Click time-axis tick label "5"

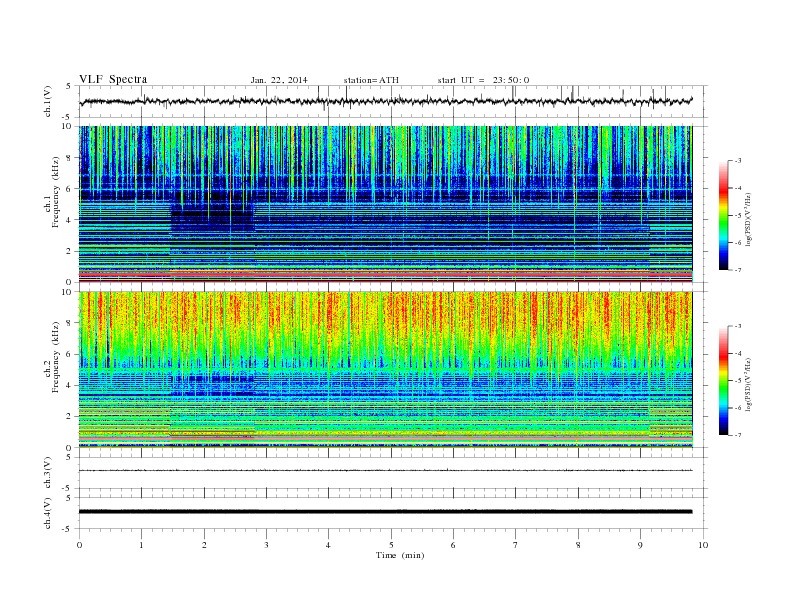coord(391,545)
